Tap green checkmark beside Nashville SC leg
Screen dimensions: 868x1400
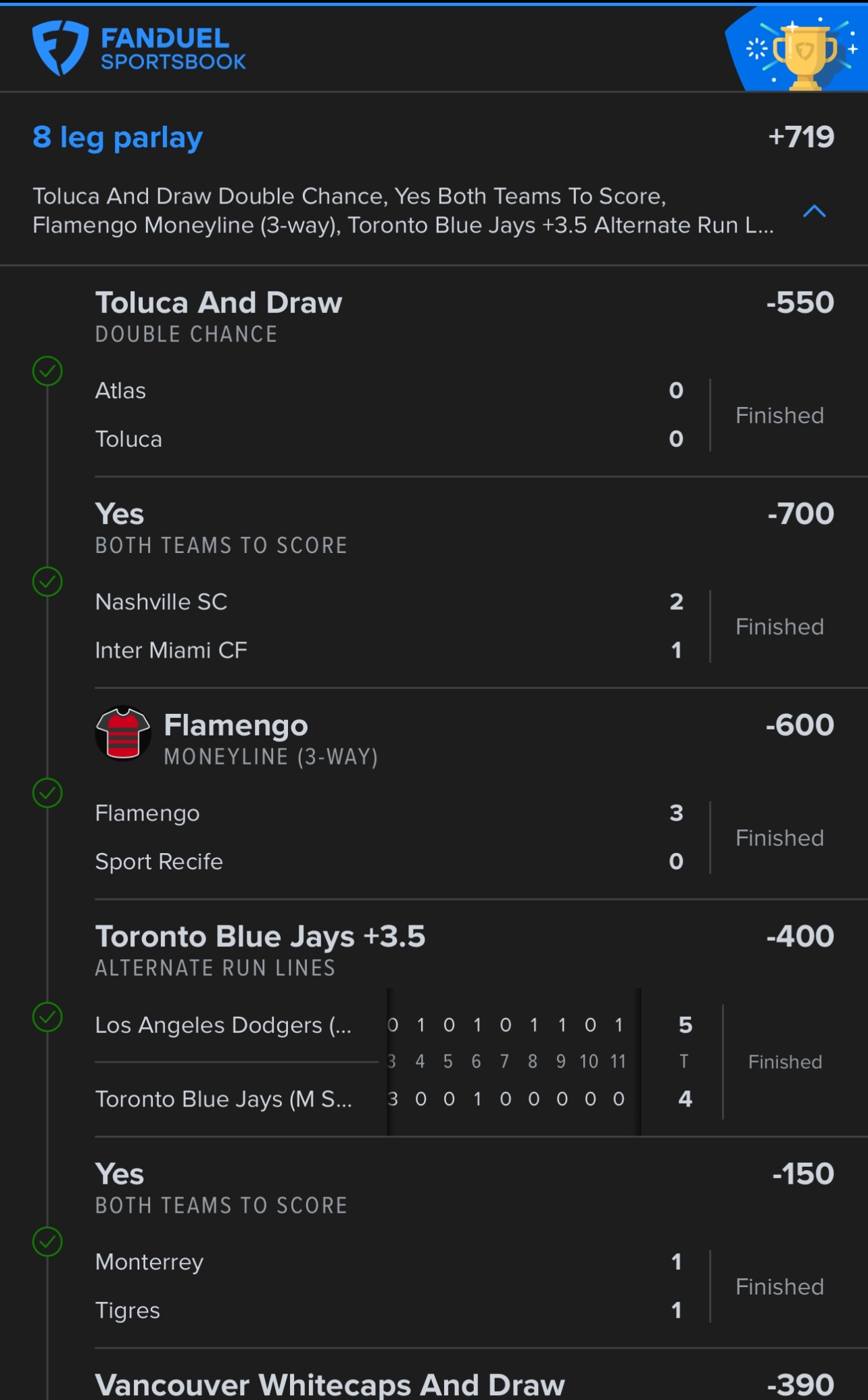click(x=47, y=582)
